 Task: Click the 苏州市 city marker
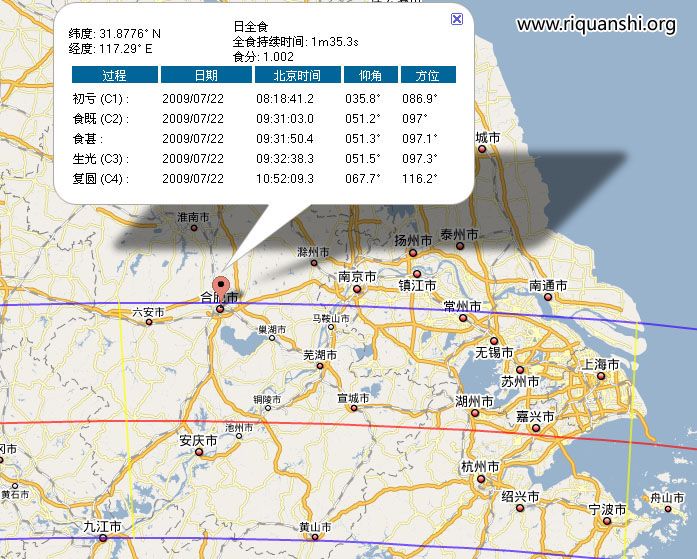(520, 370)
